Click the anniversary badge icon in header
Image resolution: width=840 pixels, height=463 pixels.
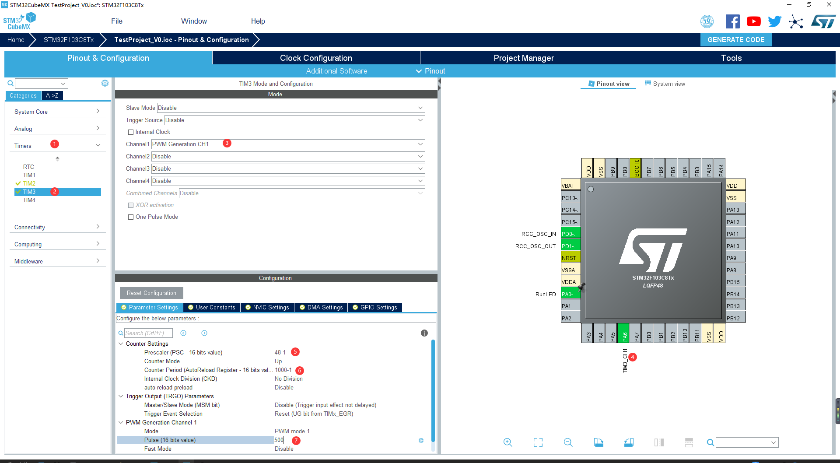[x=707, y=21]
